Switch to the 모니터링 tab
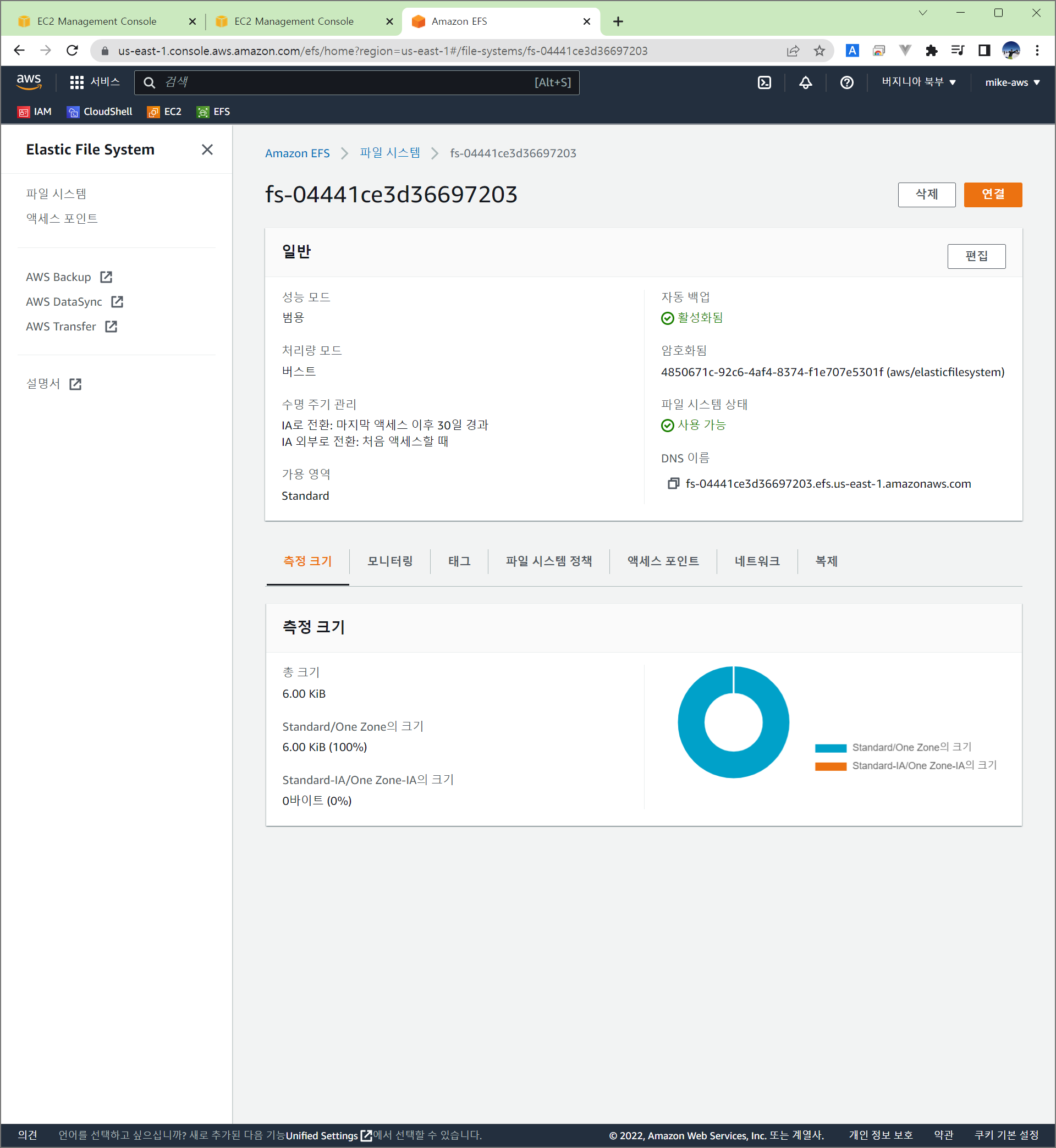Image resolution: width=1056 pixels, height=1148 pixels. tap(390, 561)
